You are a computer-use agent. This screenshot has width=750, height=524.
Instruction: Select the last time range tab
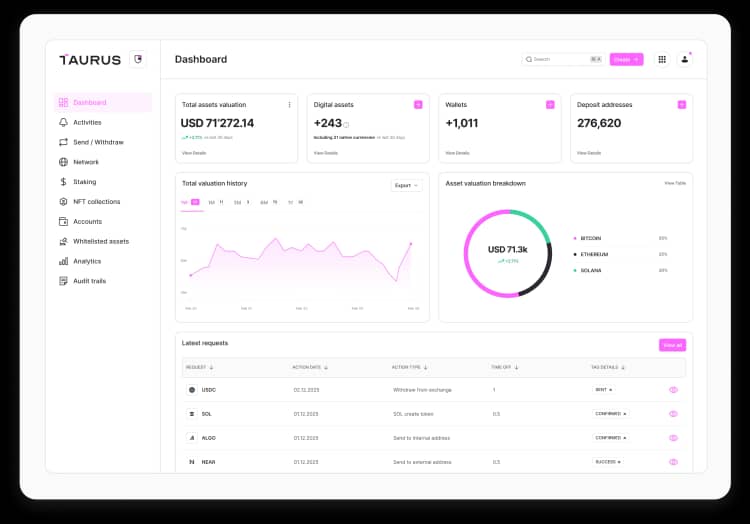point(296,202)
